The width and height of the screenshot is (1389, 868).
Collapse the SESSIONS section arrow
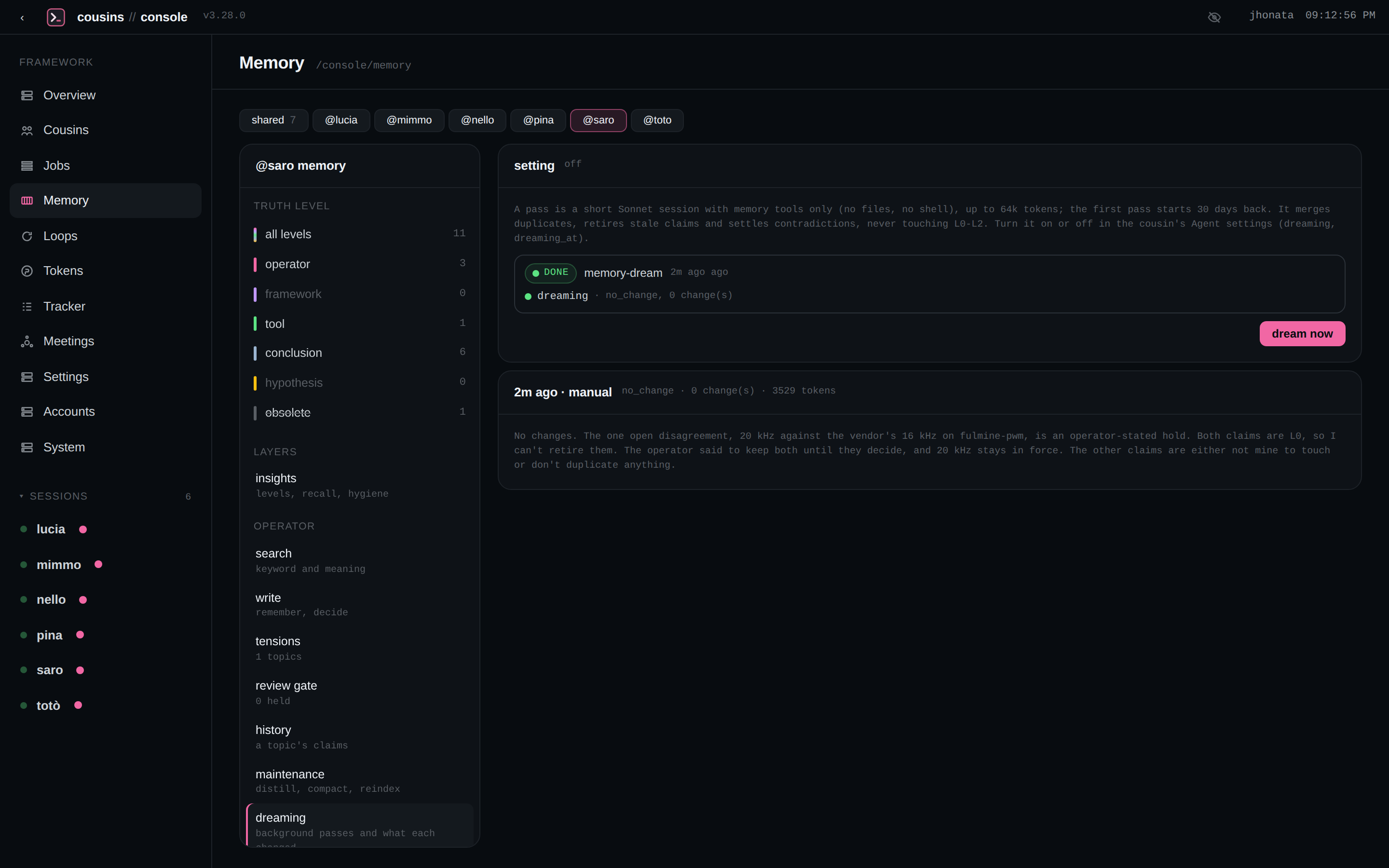[x=21, y=496]
